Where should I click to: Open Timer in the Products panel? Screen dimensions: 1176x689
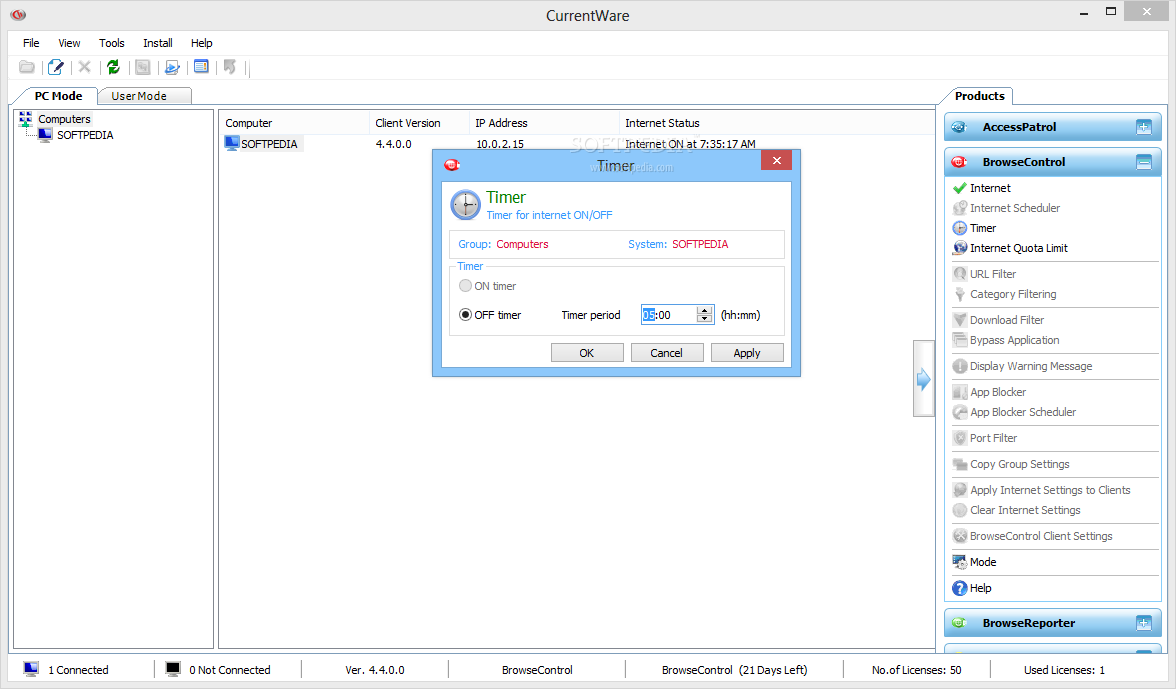coord(974,228)
